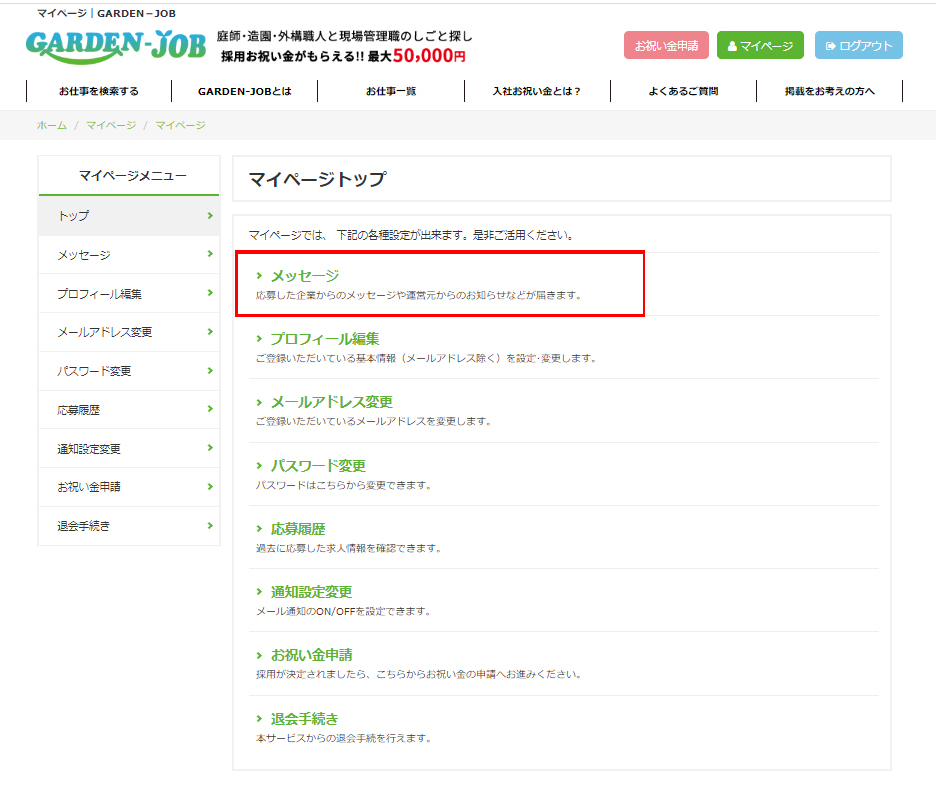Click the chevron on the 退会手続き sidebar row
This screenshot has height=793, width=936.
210,525
